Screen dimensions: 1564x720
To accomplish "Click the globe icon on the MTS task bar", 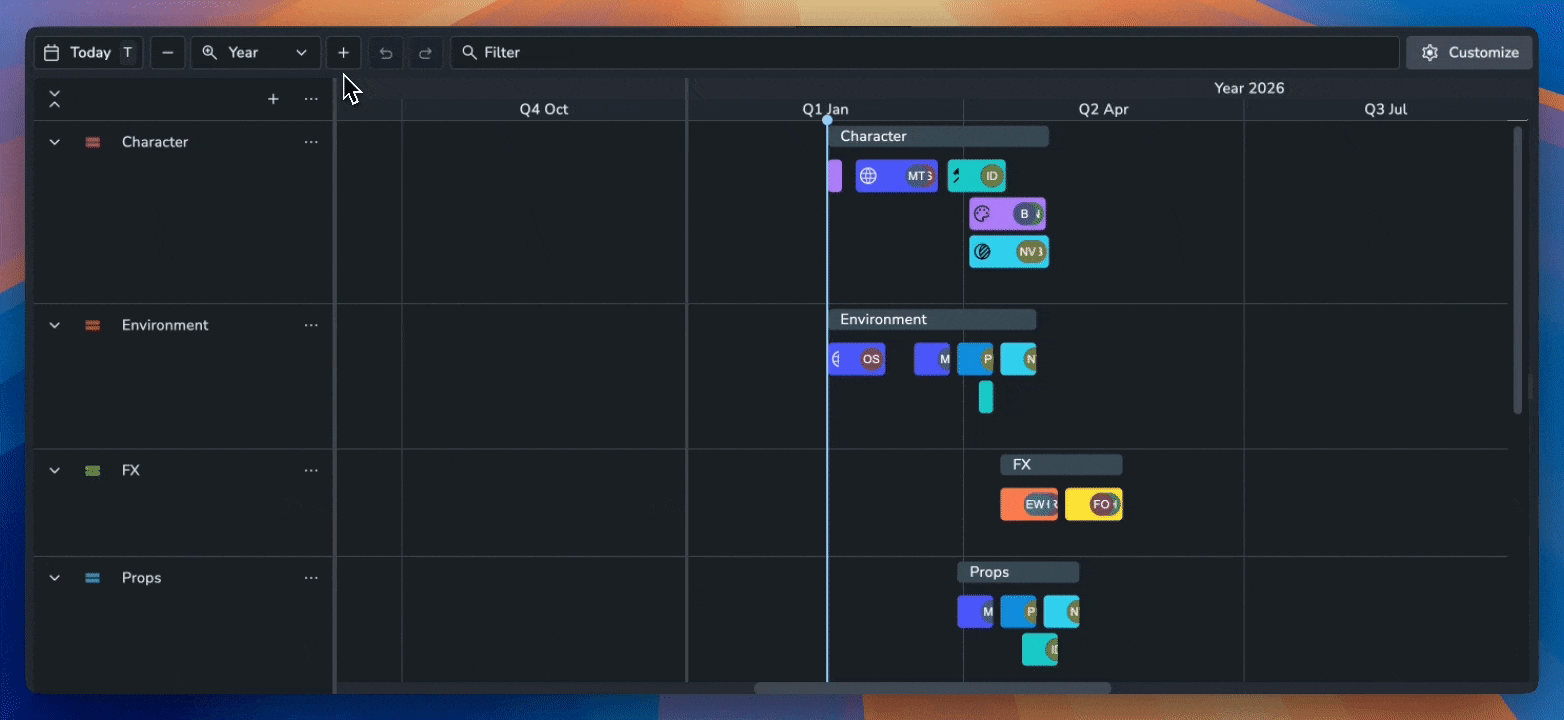I will click(x=870, y=175).
